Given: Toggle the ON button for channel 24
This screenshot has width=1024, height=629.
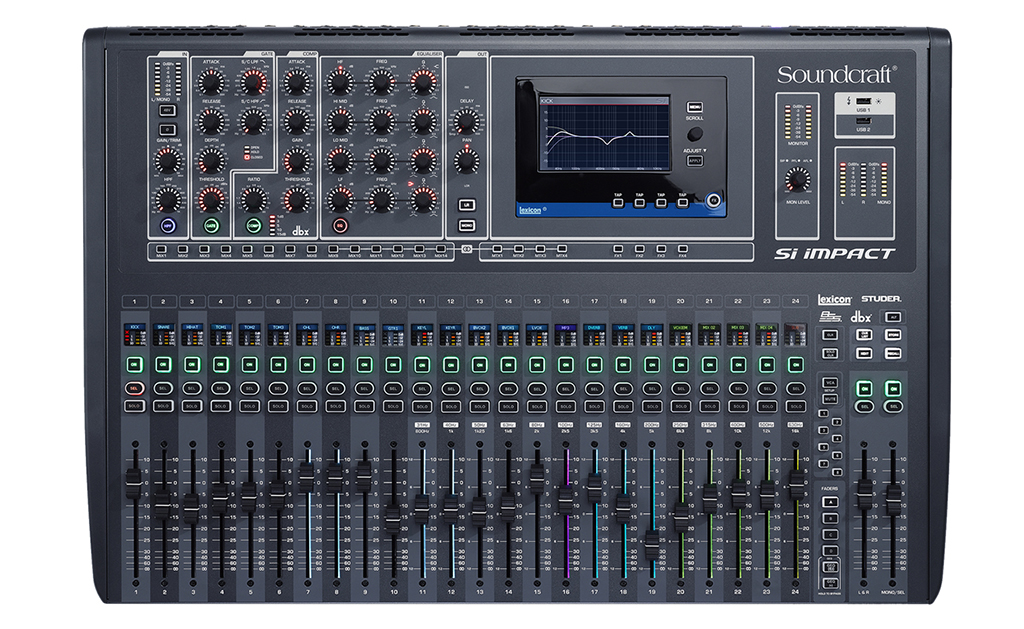Looking at the screenshot, I should pyautogui.click(x=796, y=364).
